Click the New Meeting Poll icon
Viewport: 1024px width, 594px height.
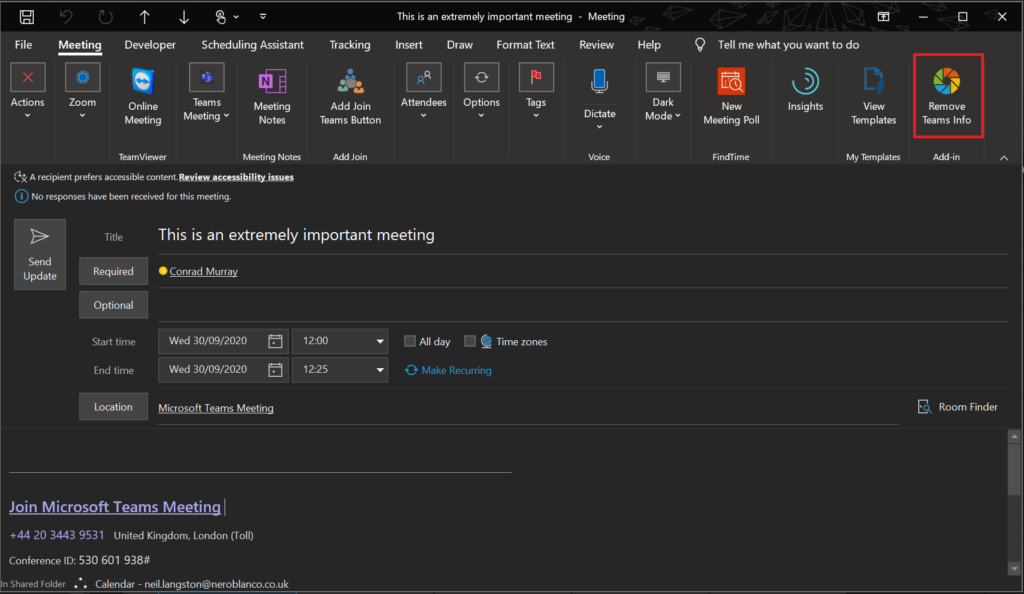coord(731,96)
